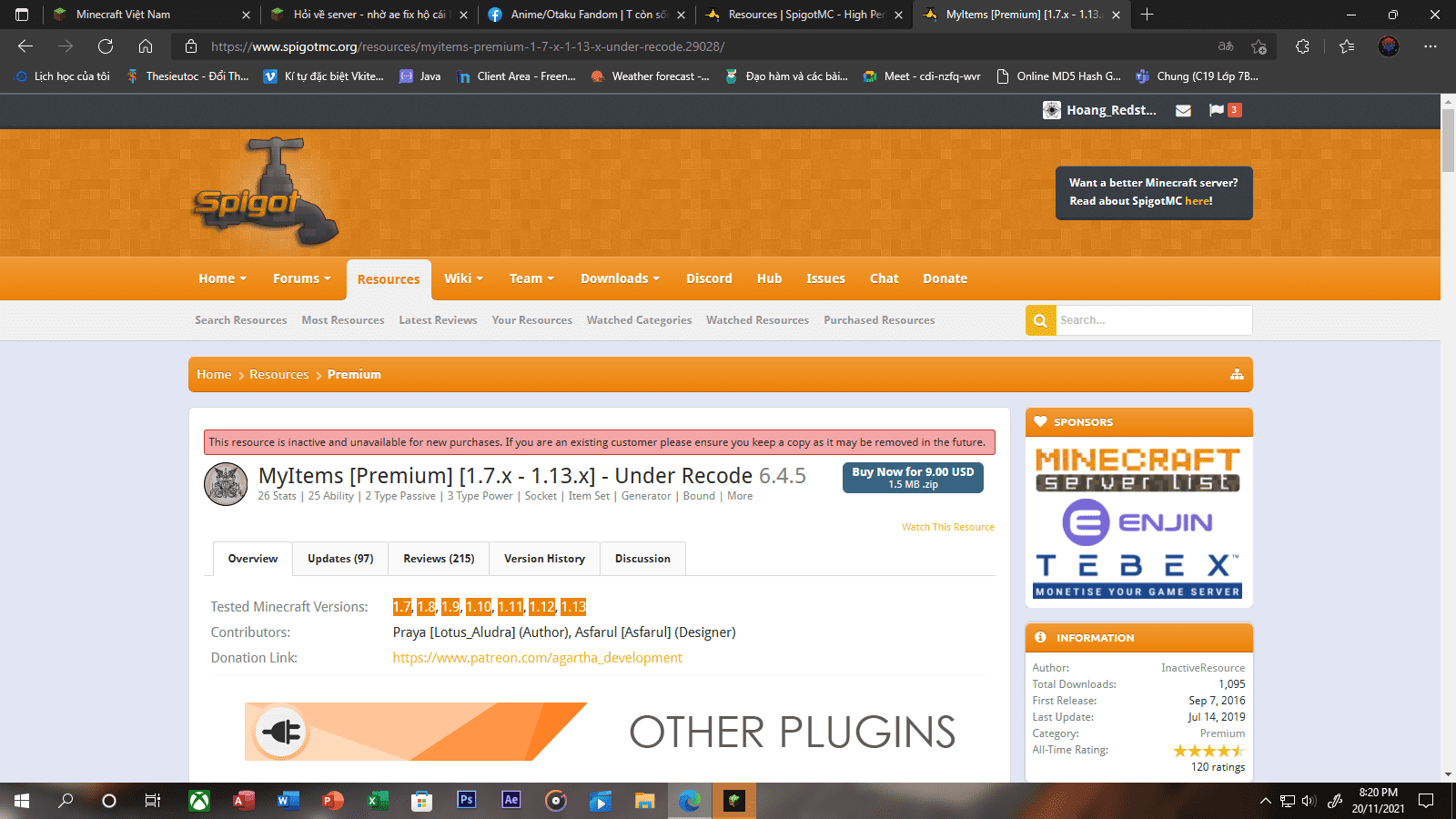Open Latest Reviews sub-navigation link
This screenshot has height=819, width=1456.
[438, 320]
